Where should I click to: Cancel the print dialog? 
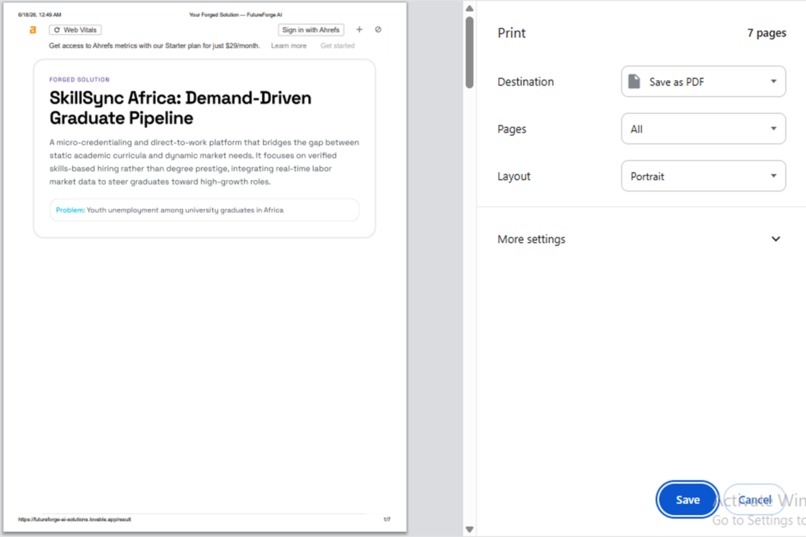(755, 499)
